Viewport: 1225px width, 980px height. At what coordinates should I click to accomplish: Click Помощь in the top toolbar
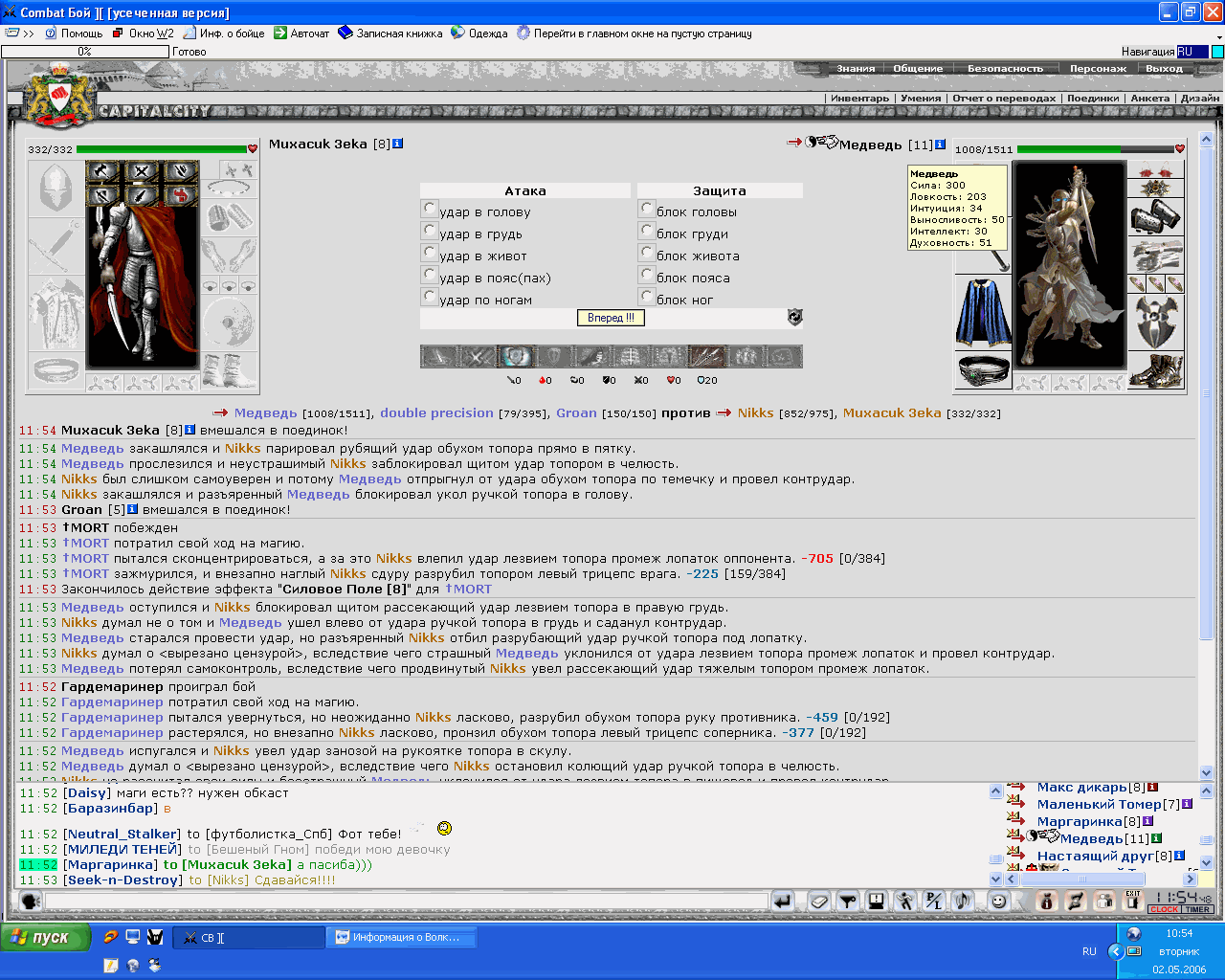(x=74, y=33)
